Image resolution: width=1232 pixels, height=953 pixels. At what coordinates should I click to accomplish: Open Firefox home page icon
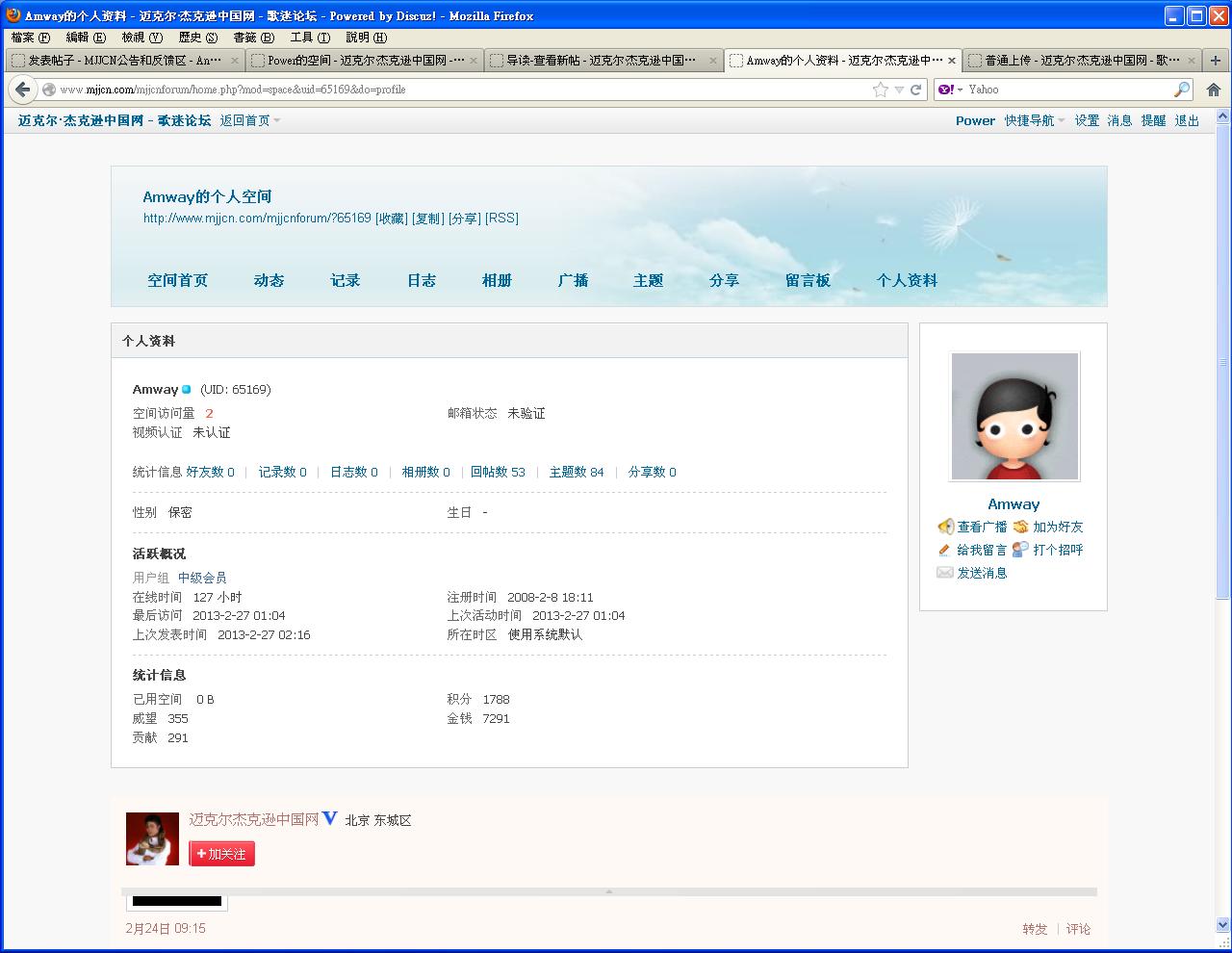click(1214, 90)
